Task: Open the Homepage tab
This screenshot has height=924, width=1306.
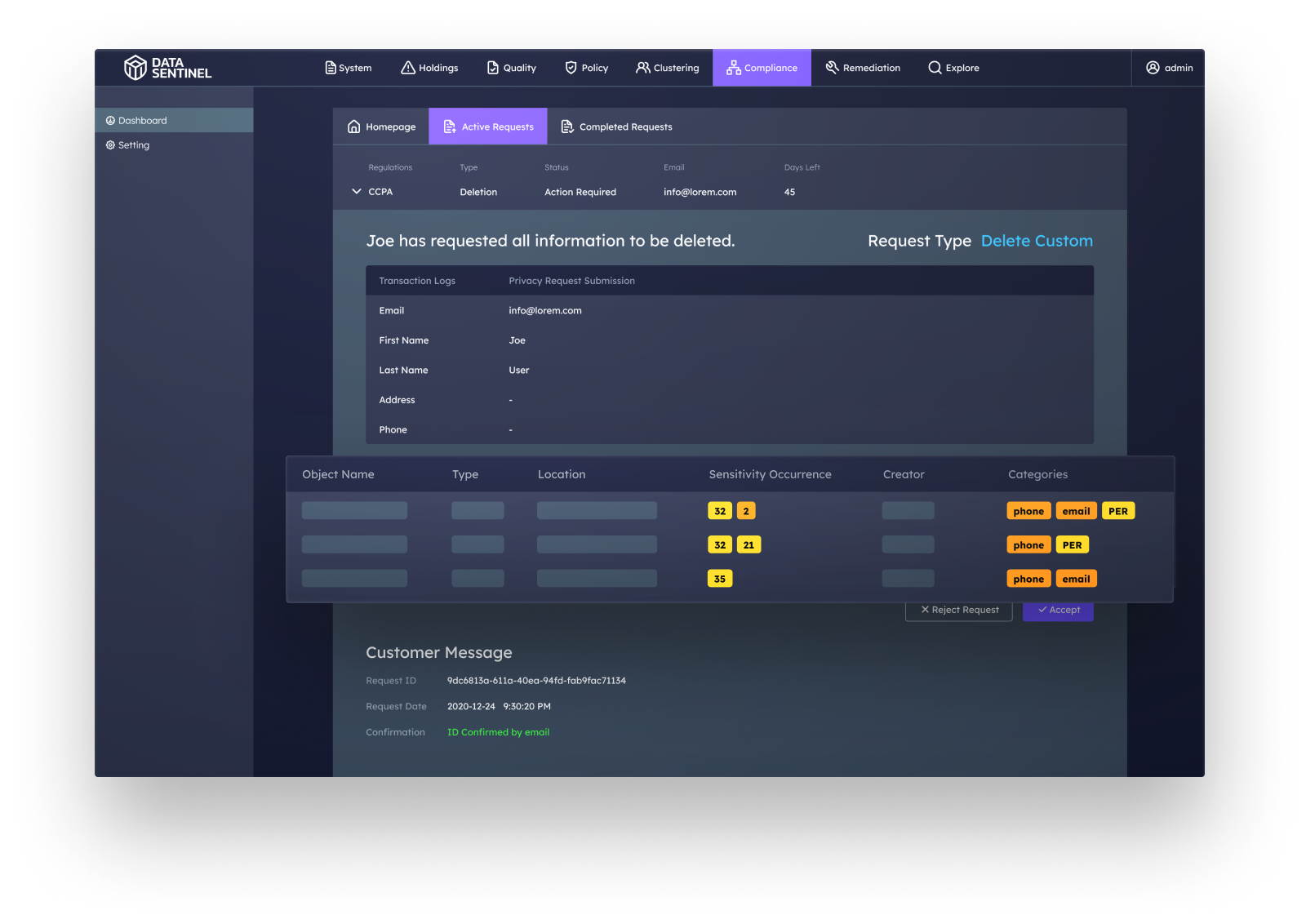Action: tap(380, 126)
